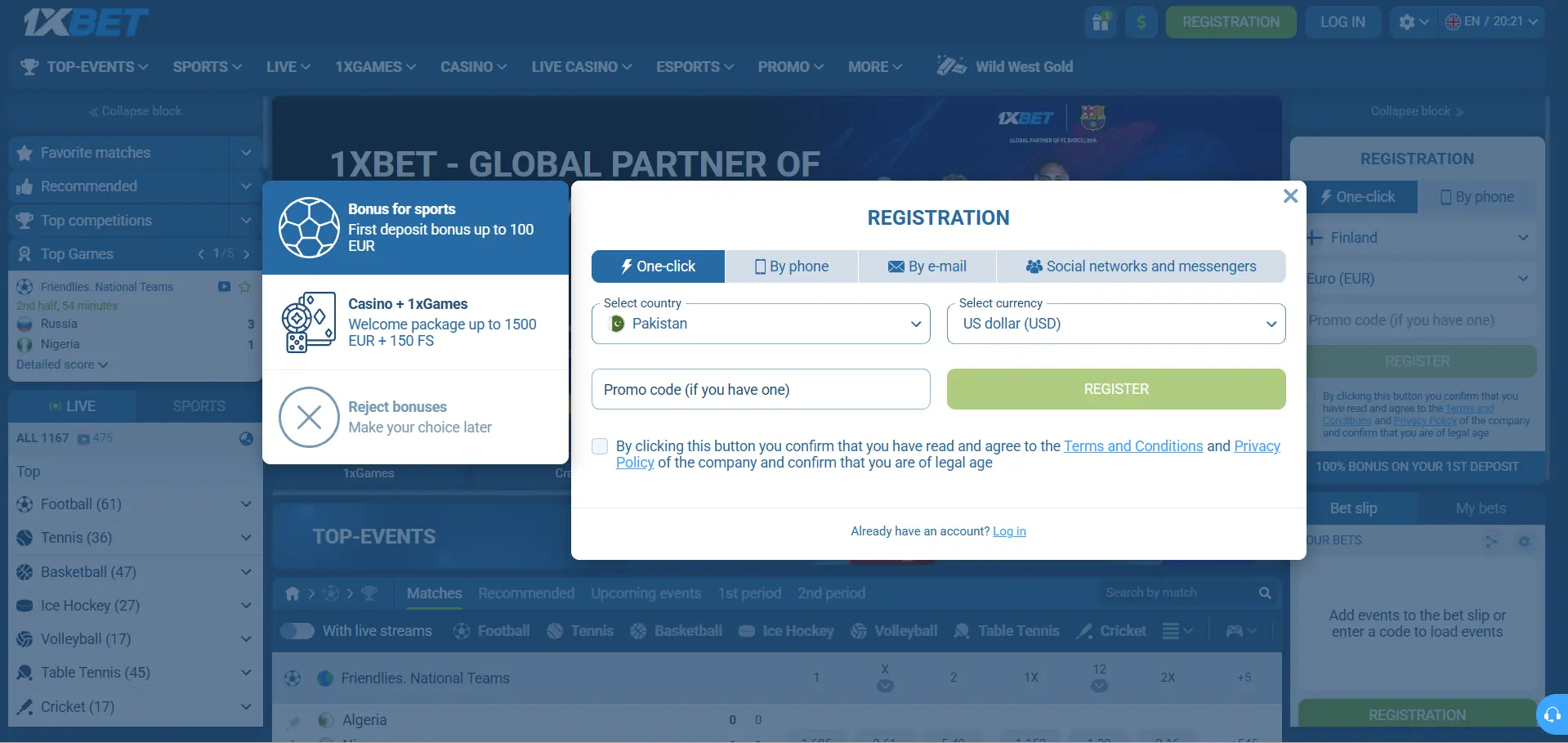Image resolution: width=1568 pixels, height=743 pixels.
Task: Open the settings gear menu in header
Action: click(1414, 22)
